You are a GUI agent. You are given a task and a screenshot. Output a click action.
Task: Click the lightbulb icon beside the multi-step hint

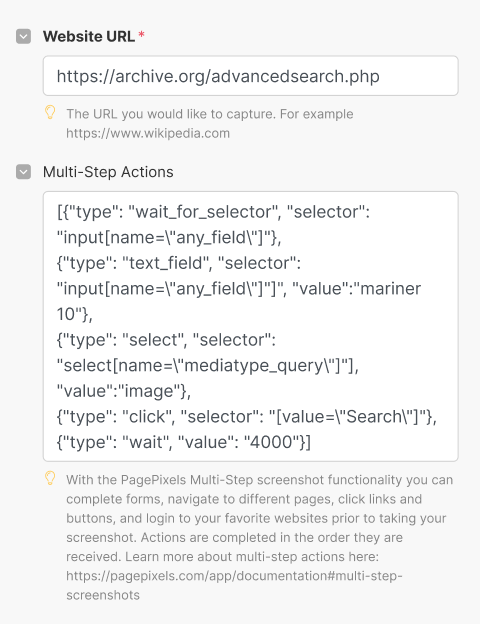tap(50, 478)
